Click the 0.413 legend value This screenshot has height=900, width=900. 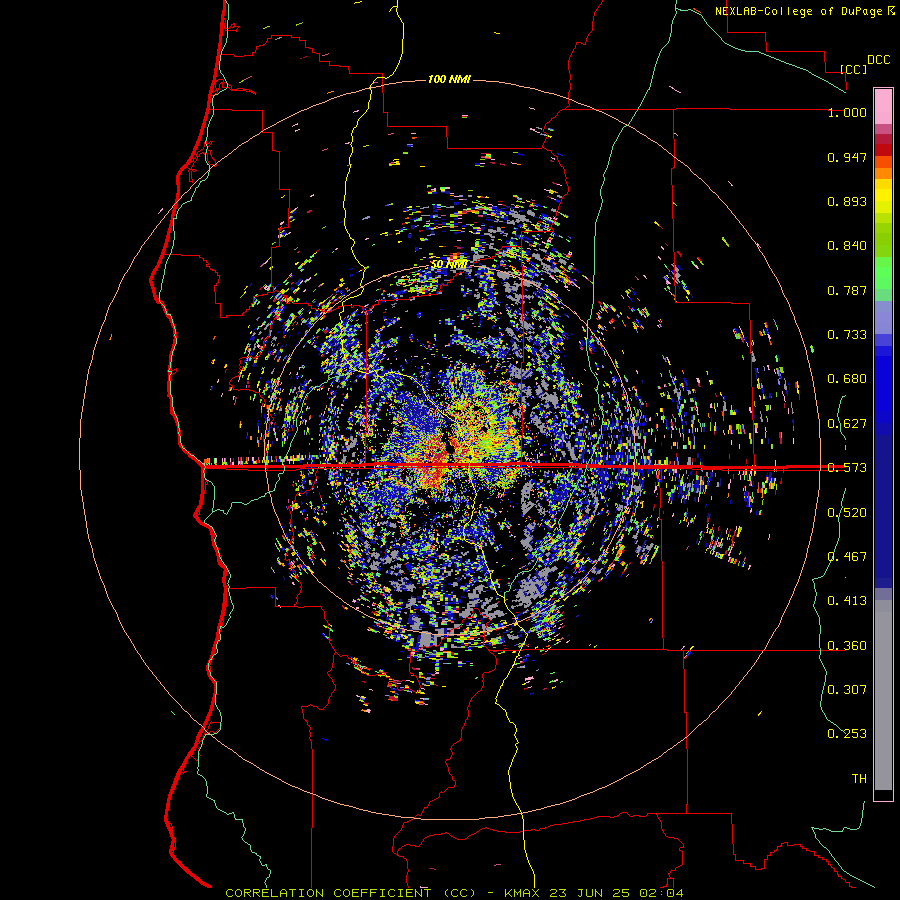[x=847, y=601]
